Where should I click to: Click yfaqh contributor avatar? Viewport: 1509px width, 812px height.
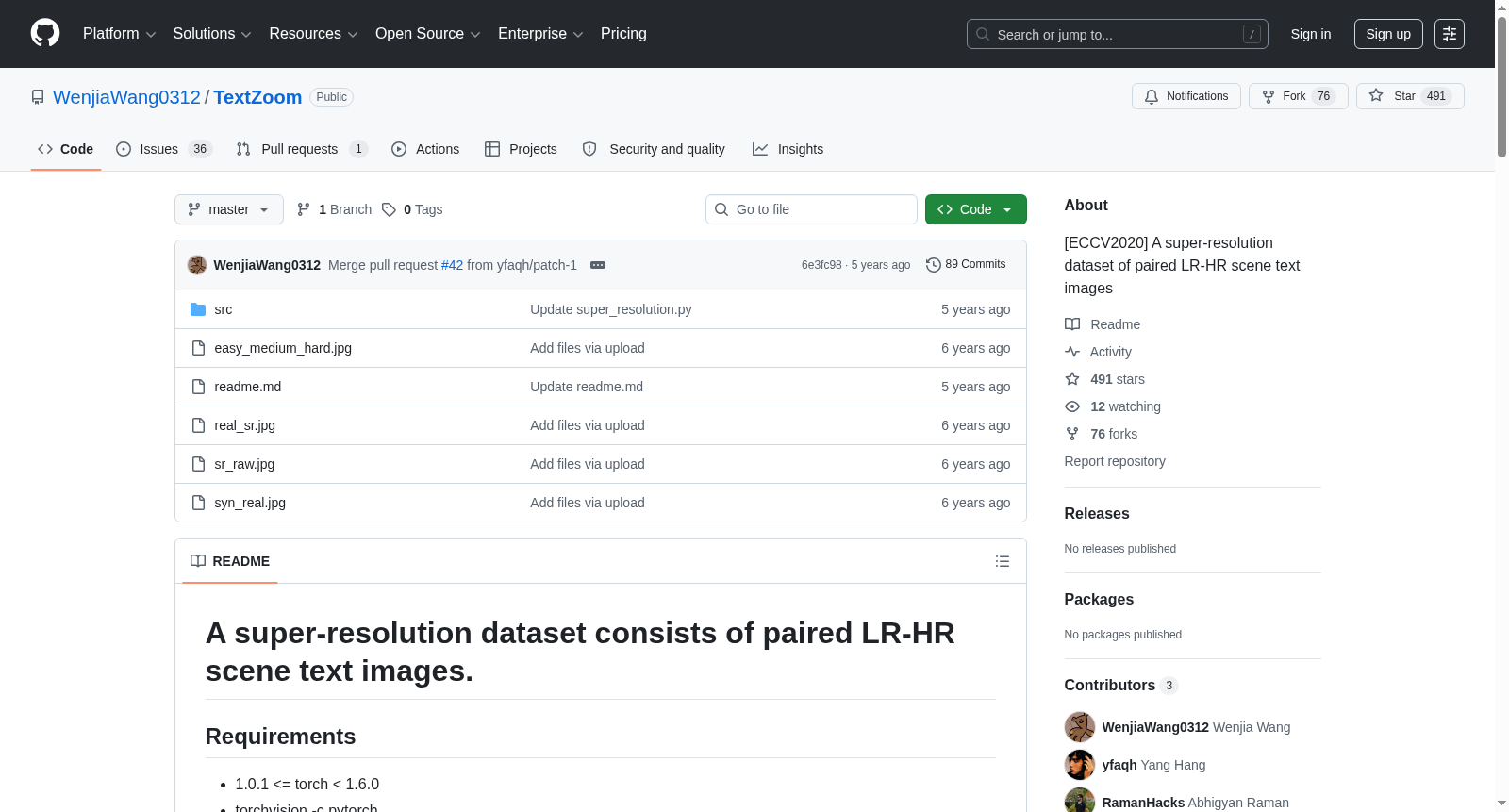pyautogui.click(x=1080, y=765)
